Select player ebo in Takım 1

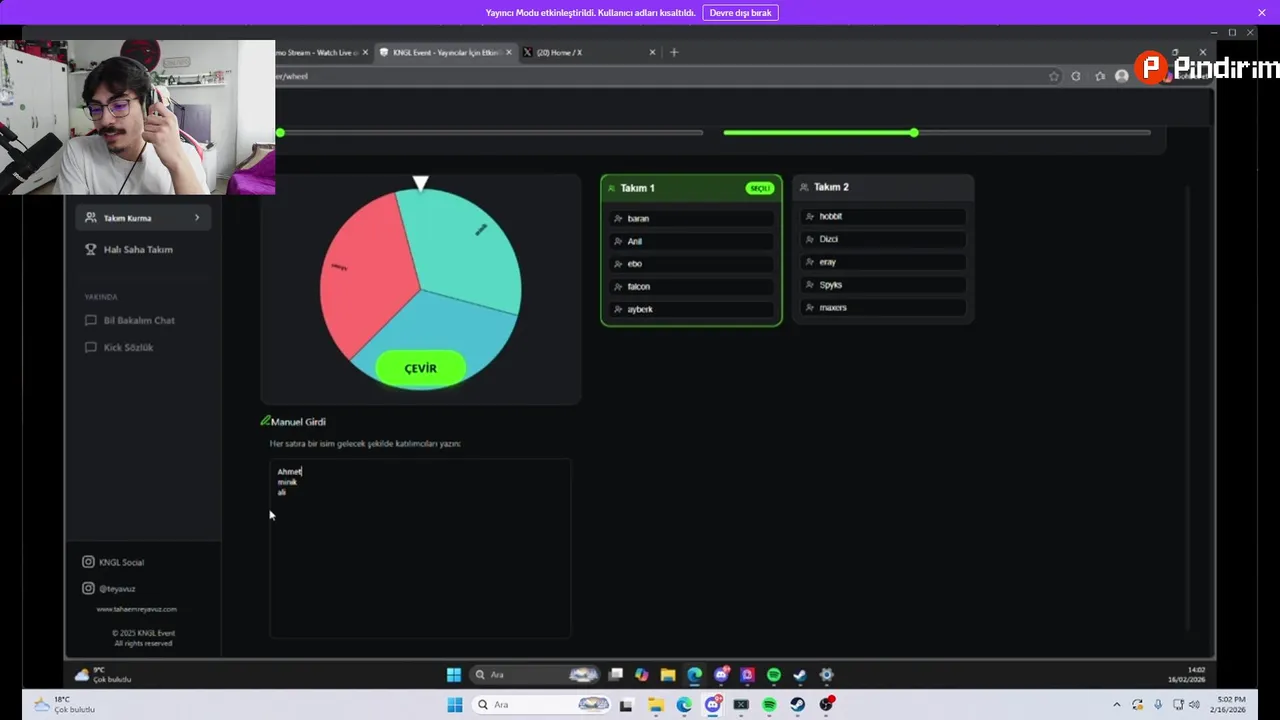pos(691,264)
